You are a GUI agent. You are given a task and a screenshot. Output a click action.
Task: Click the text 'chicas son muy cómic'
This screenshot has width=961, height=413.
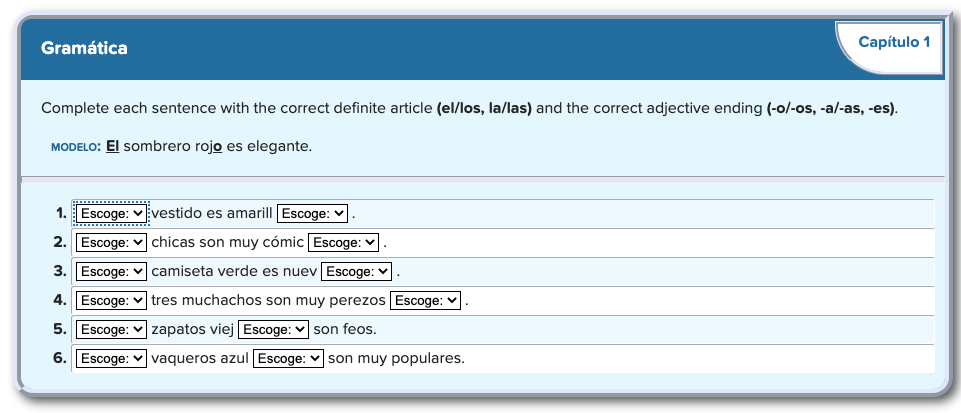[227, 242]
